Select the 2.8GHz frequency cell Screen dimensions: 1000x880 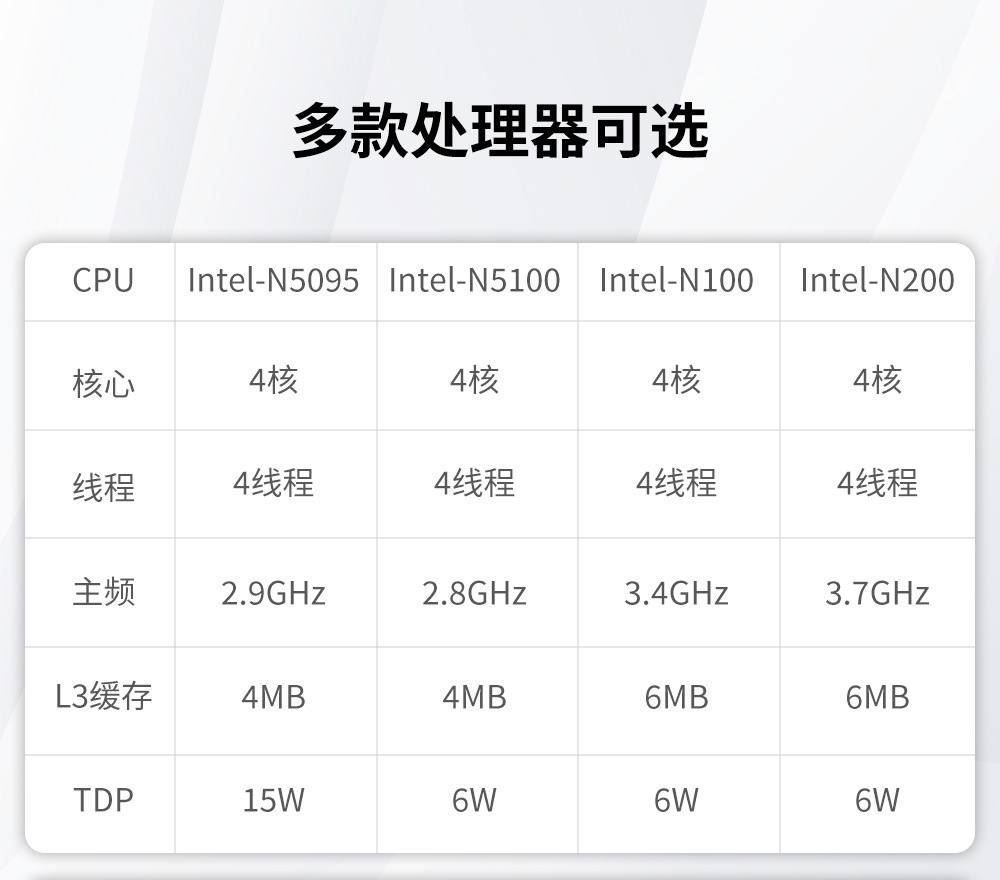[x=475, y=593]
